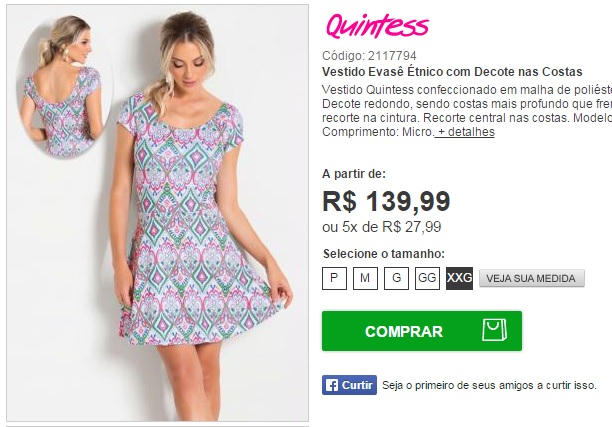Click the shopping bag icon on Comprar
612x427 pixels.
(x=495, y=330)
